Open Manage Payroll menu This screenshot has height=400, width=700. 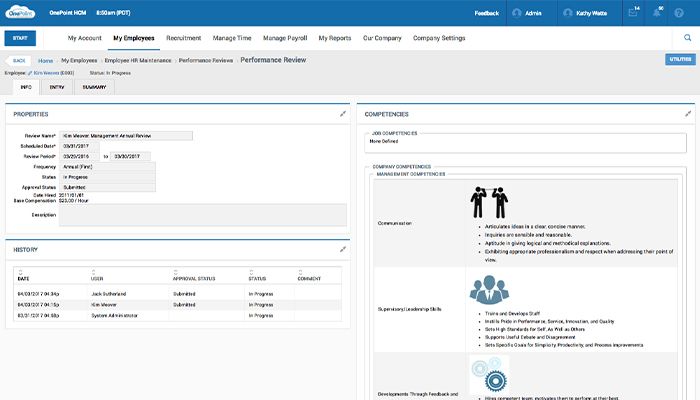(285, 38)
